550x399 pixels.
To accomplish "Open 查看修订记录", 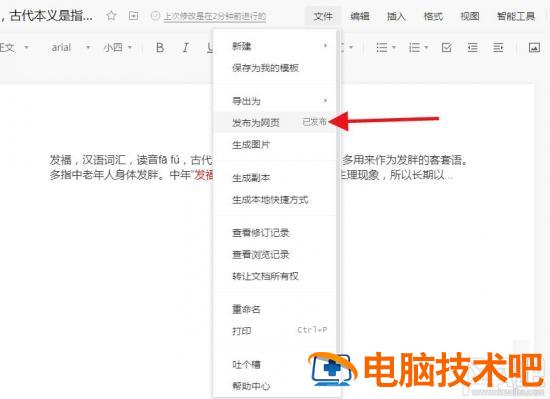I will point(275,232).
